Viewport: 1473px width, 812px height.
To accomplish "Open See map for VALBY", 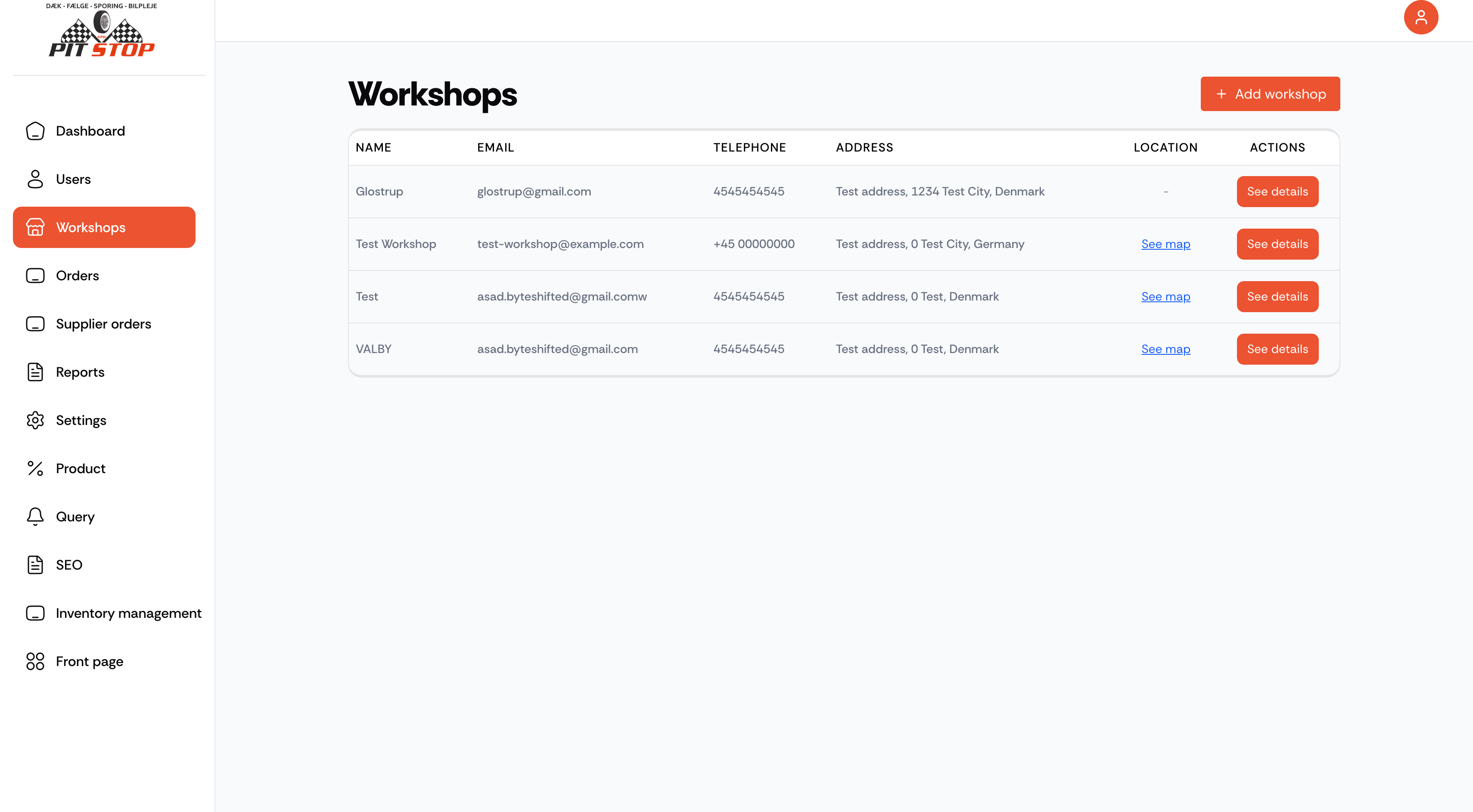I will tap(1165, 349).
